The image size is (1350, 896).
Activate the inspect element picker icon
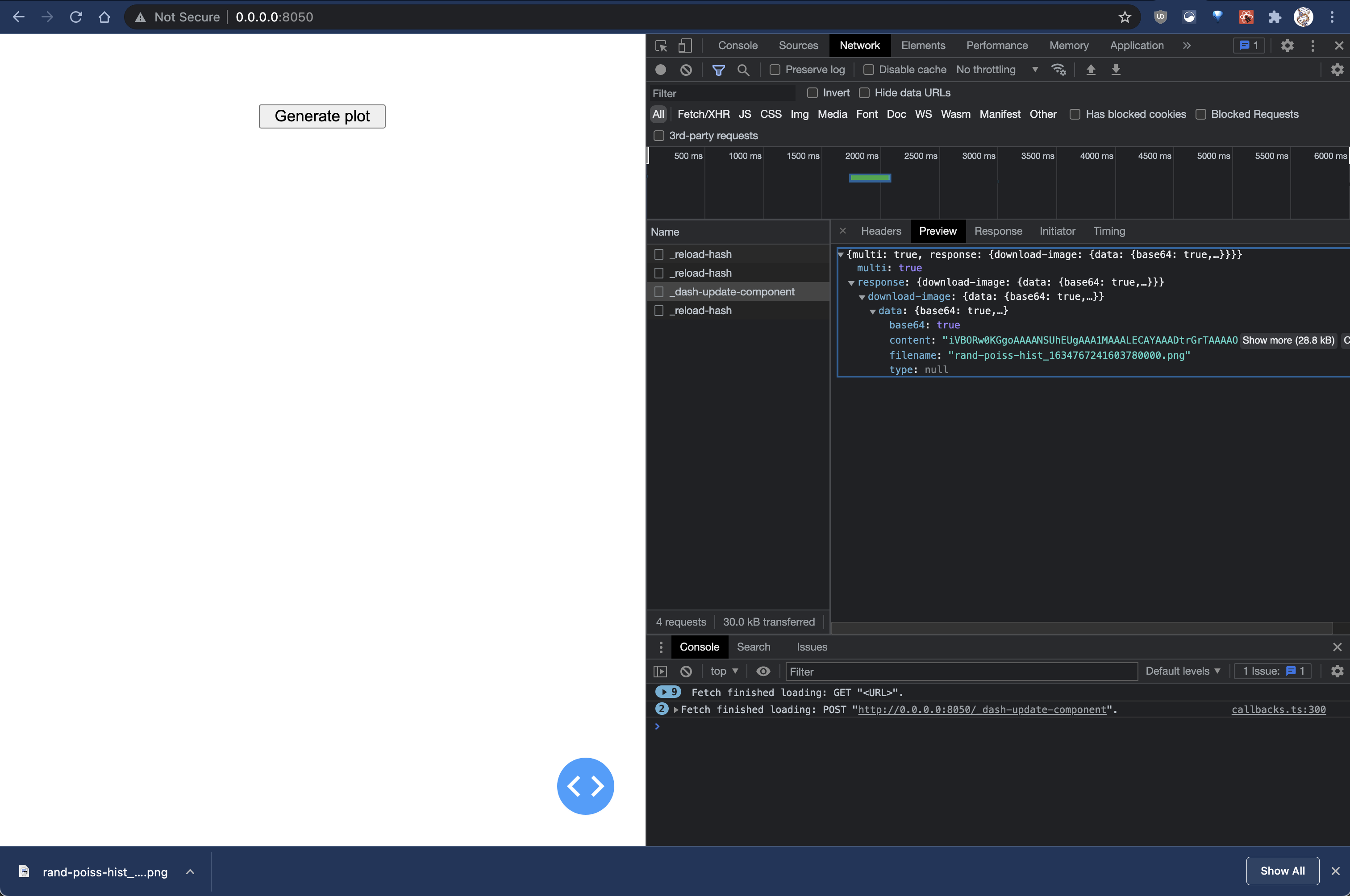(x=661, y=46)
